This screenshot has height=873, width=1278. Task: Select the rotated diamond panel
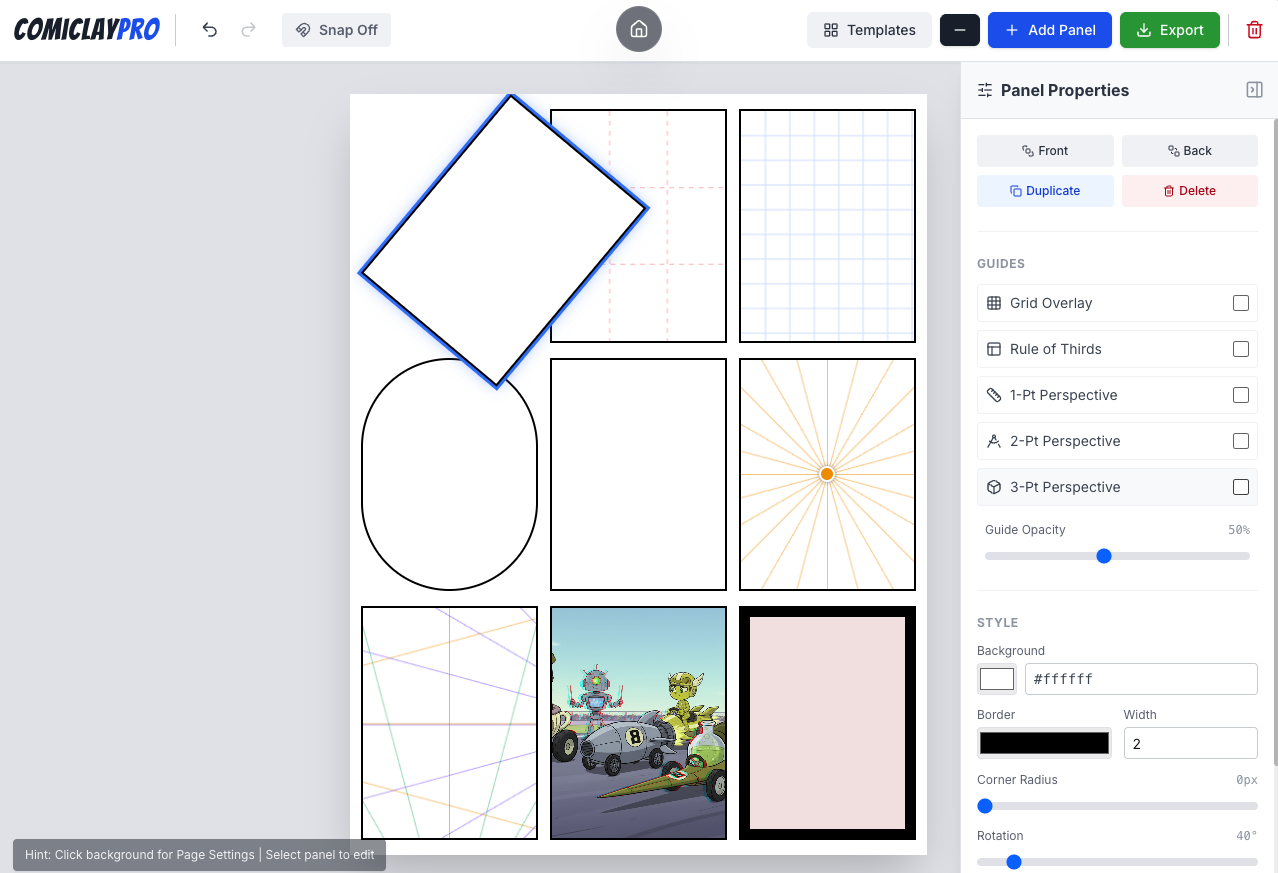504,240
